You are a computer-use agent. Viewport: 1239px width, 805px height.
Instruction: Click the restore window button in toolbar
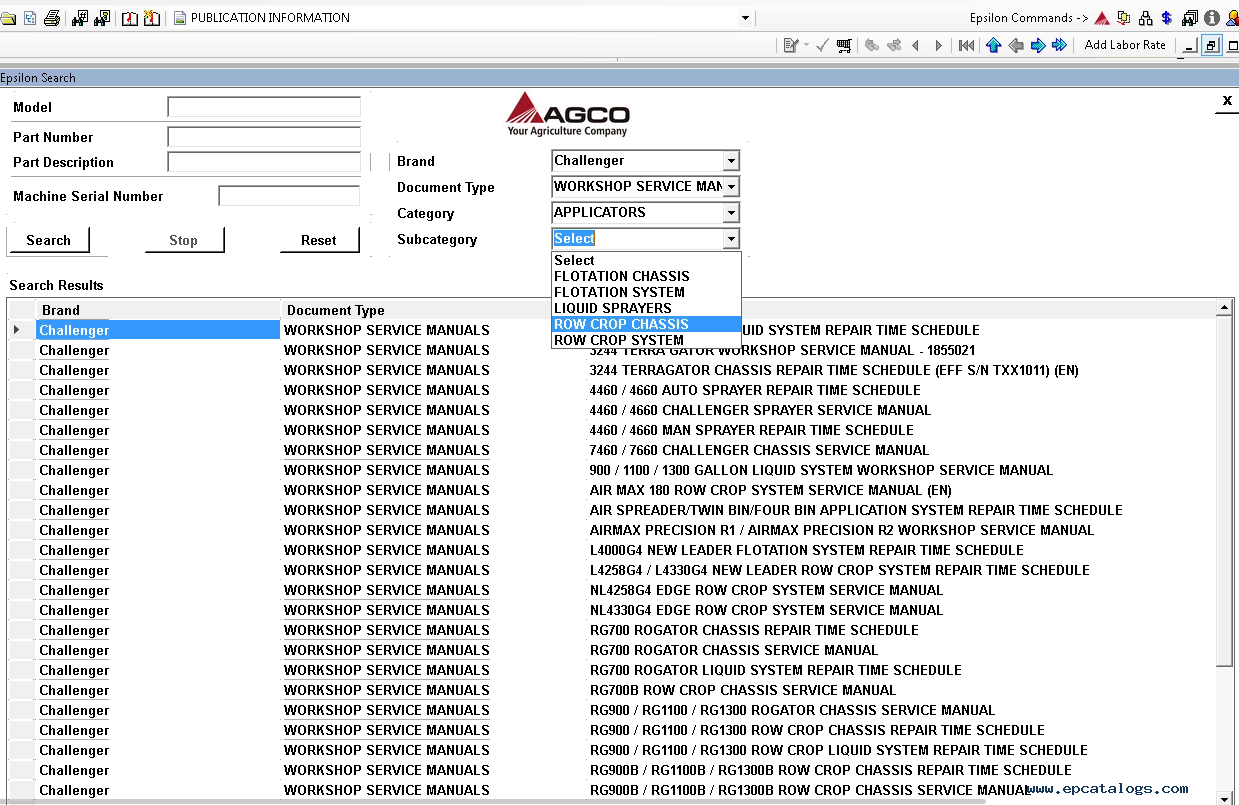click(1211, 46)
